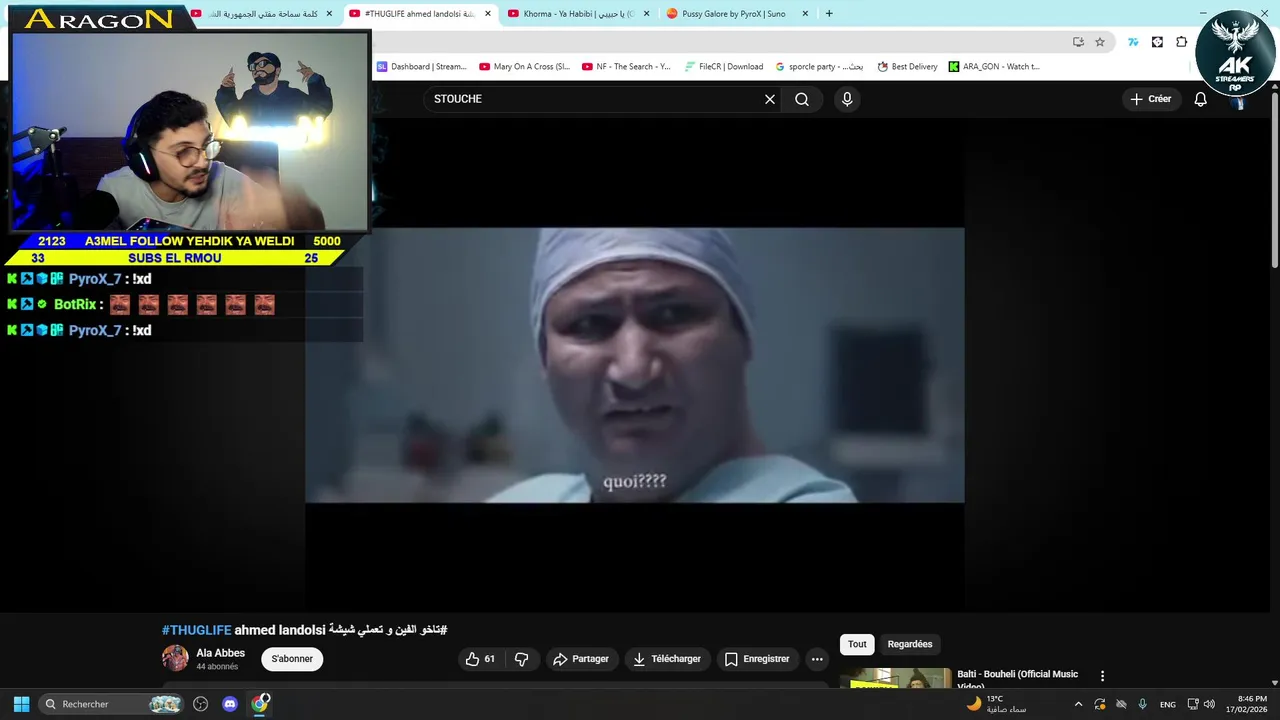Viewport: 1280px width, 720px height.
Task: Start voice search with the microphone icon
Action: pyautogui.click(x=847, y=99)
